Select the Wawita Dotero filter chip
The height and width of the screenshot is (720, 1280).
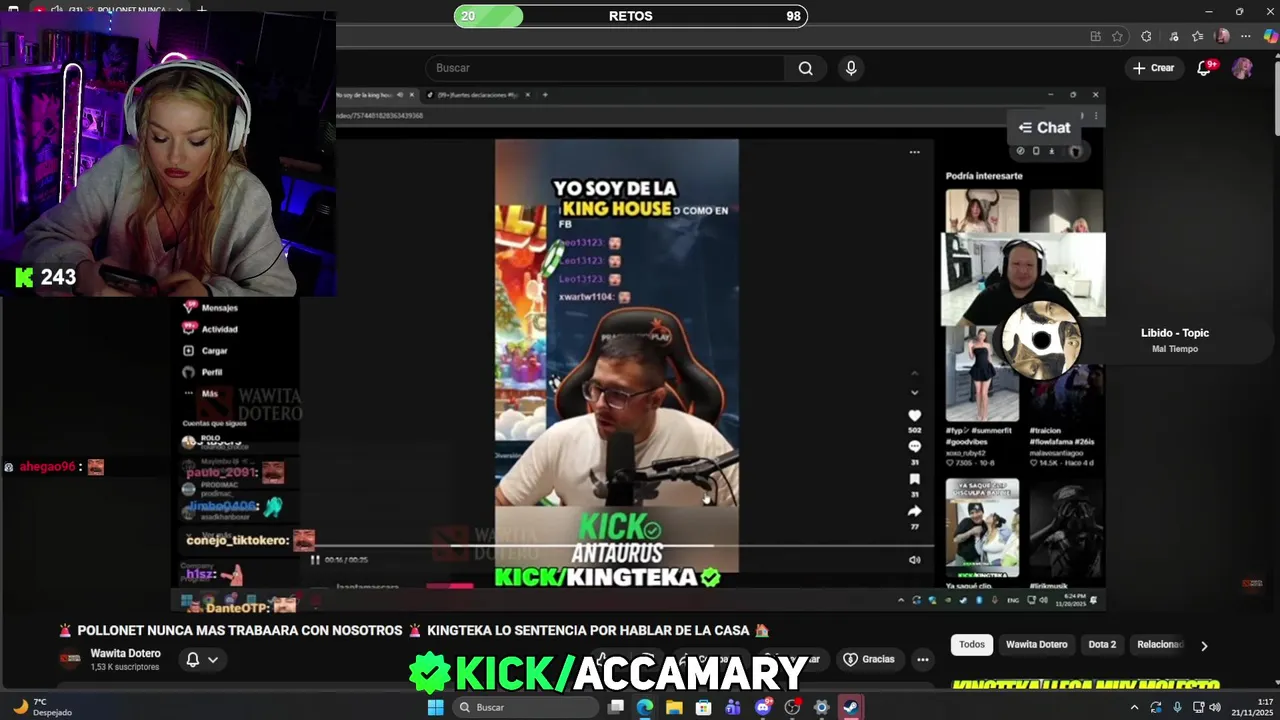click(1036, 645)
